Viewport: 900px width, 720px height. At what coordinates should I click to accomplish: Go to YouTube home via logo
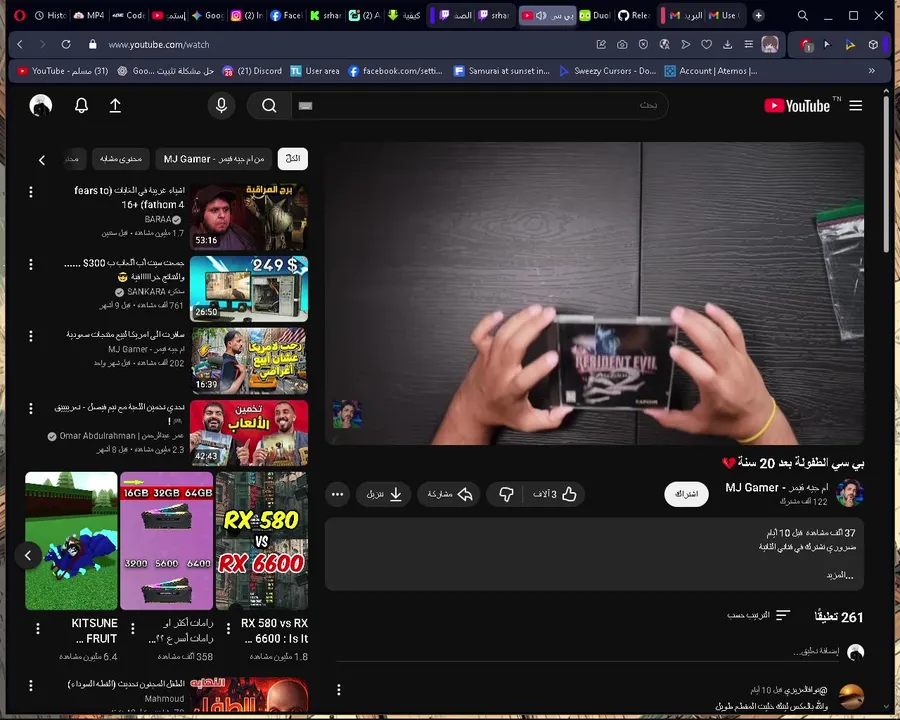[797, 106]
